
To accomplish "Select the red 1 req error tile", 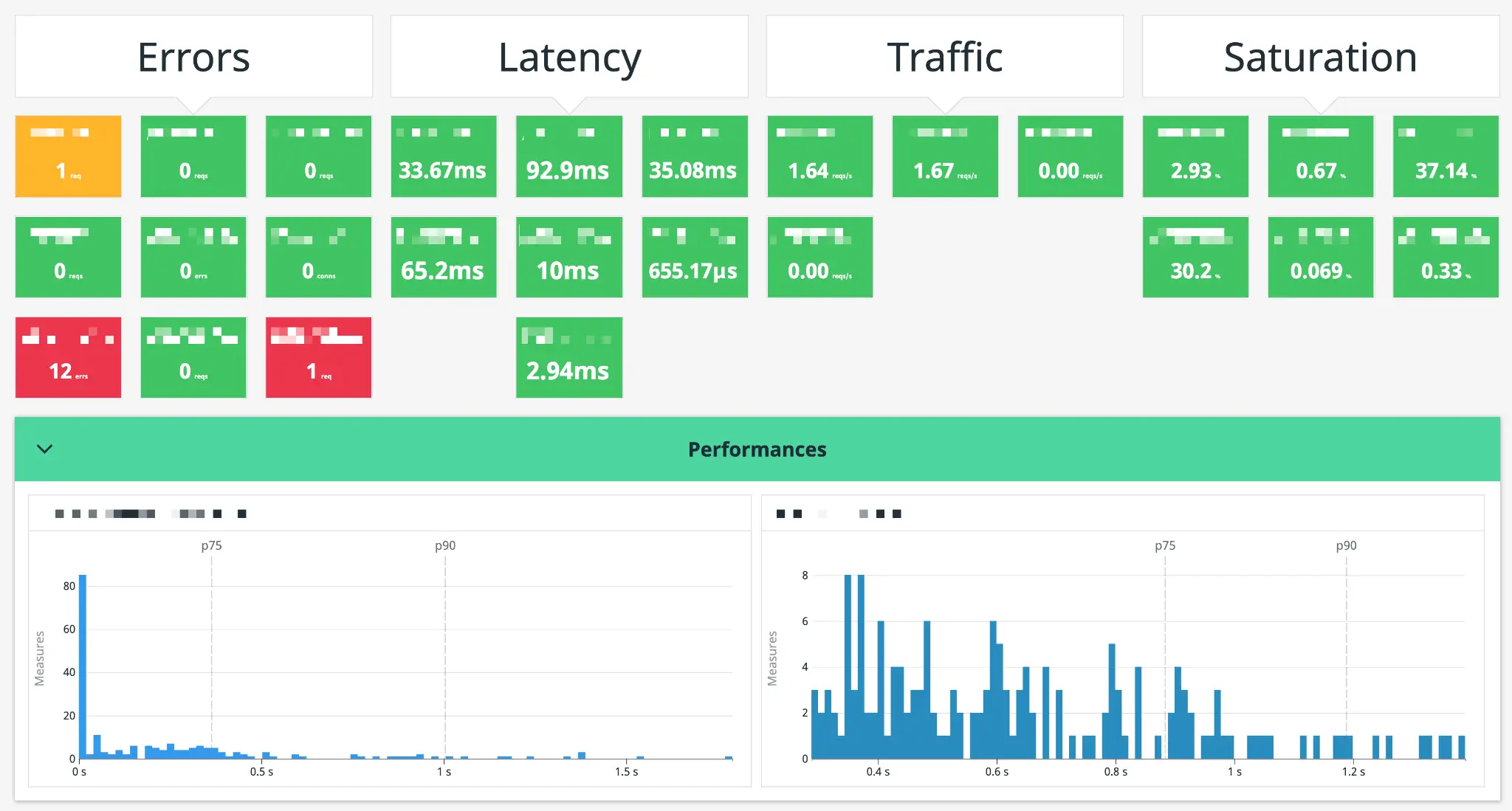I will [x=318, y=356].
